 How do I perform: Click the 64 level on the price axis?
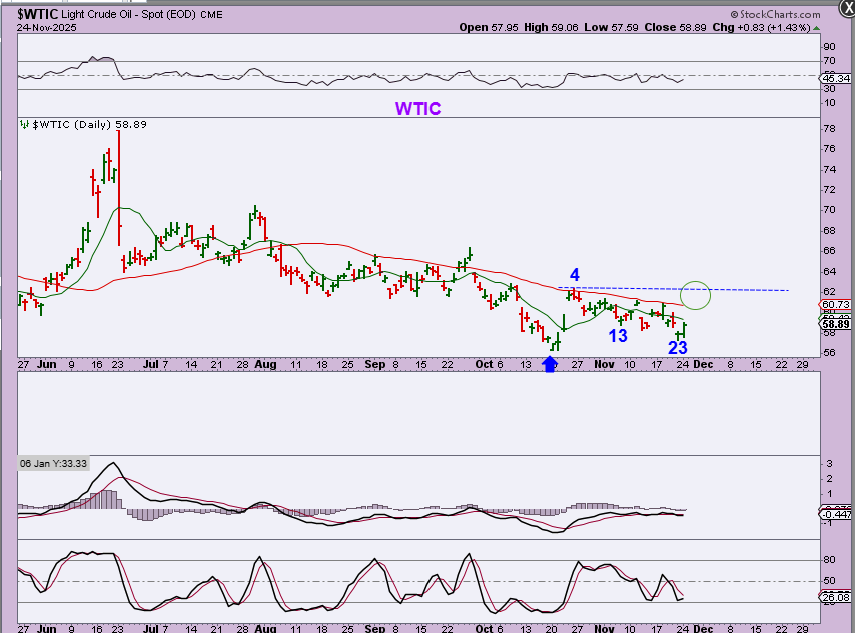click(829, 272)
